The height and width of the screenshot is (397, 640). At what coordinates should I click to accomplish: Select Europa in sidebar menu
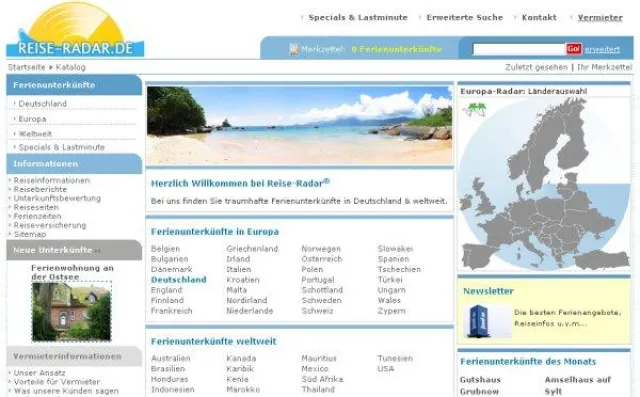click(32, 119)
